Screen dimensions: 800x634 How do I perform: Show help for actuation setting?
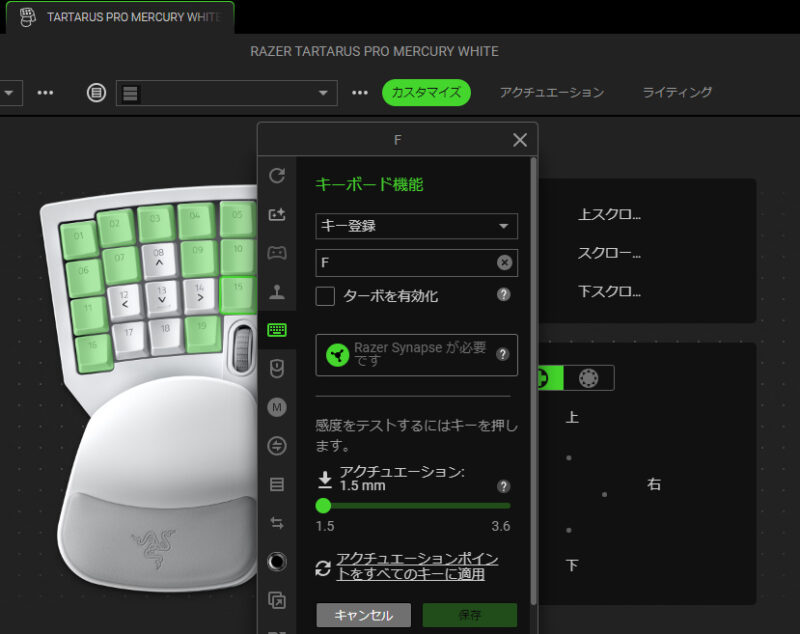click(x=504, y=486)
